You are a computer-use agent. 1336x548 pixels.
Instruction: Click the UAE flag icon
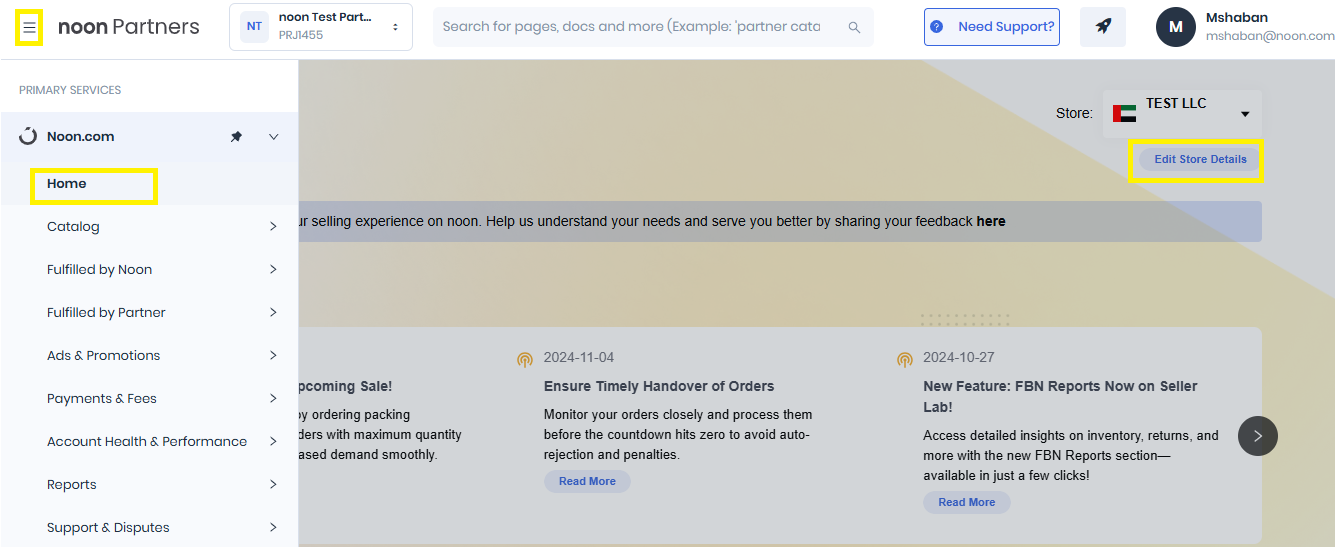[1124, 114]
